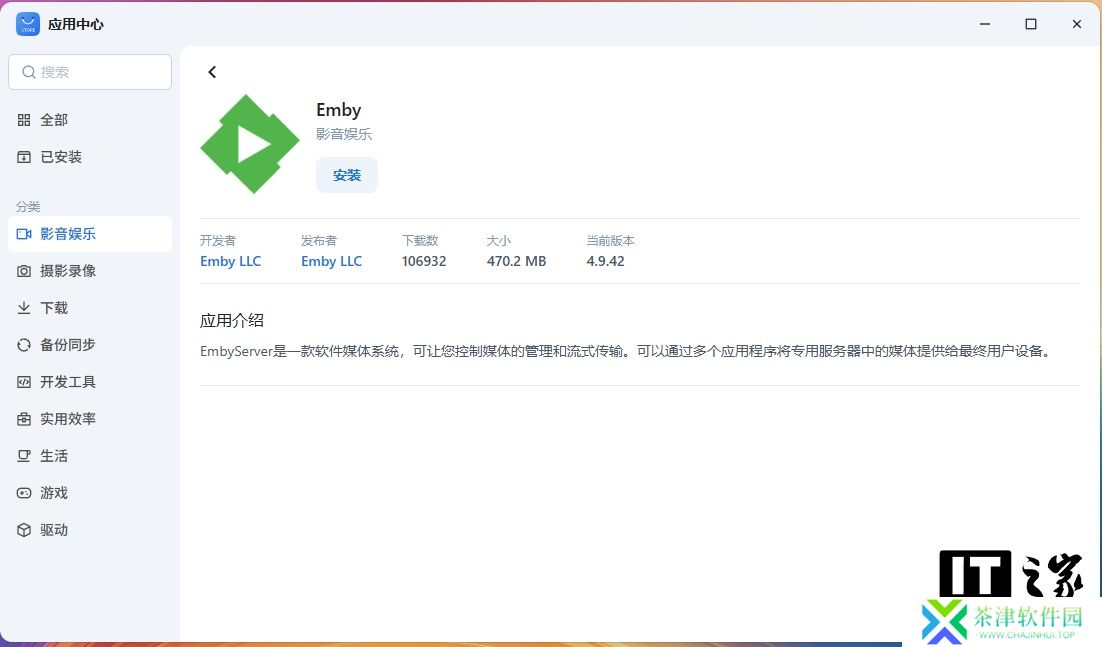The image size is (1102, 647).
Task: Select the 实用效率 category label
Action: pos(68,419)
